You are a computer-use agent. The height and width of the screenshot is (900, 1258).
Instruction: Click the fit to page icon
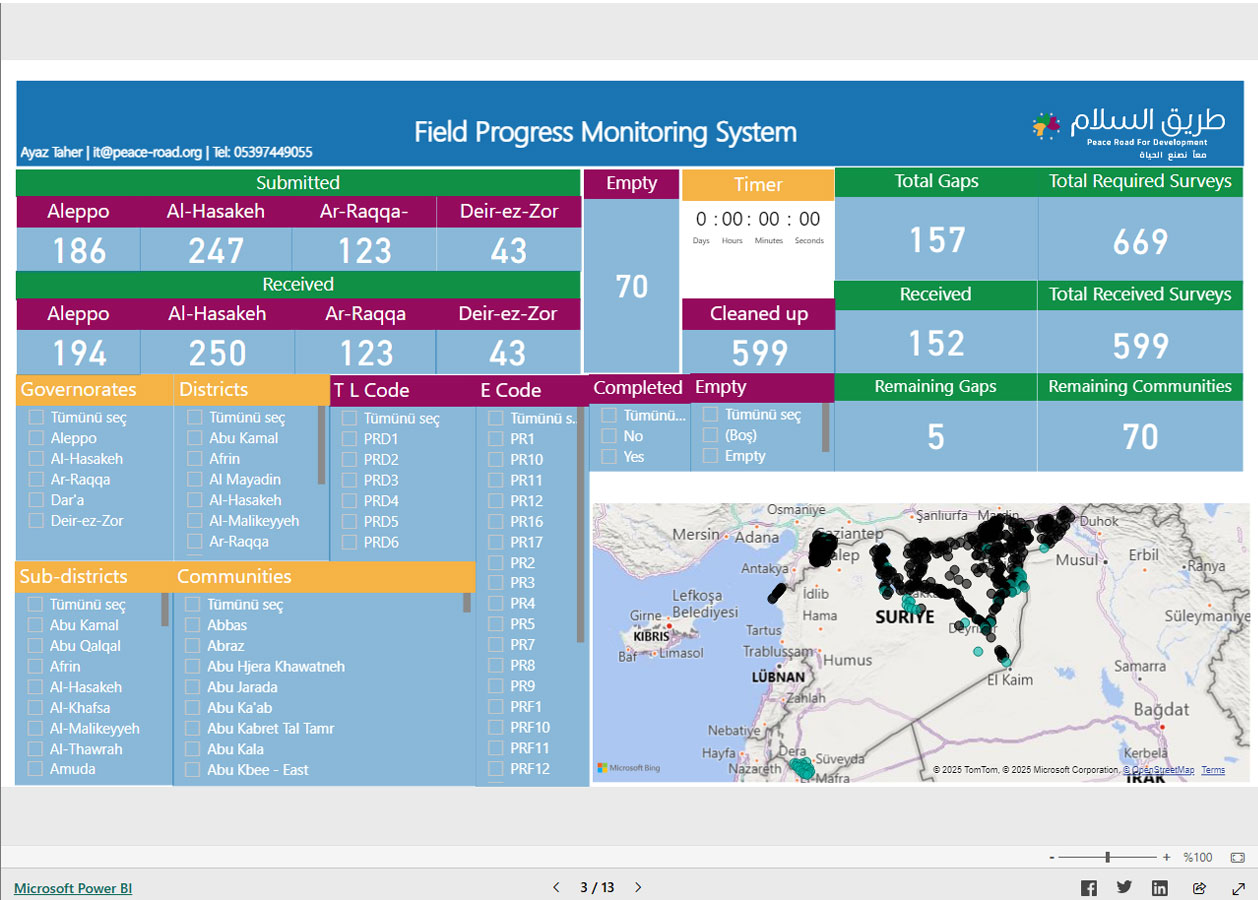[1238, 858]
